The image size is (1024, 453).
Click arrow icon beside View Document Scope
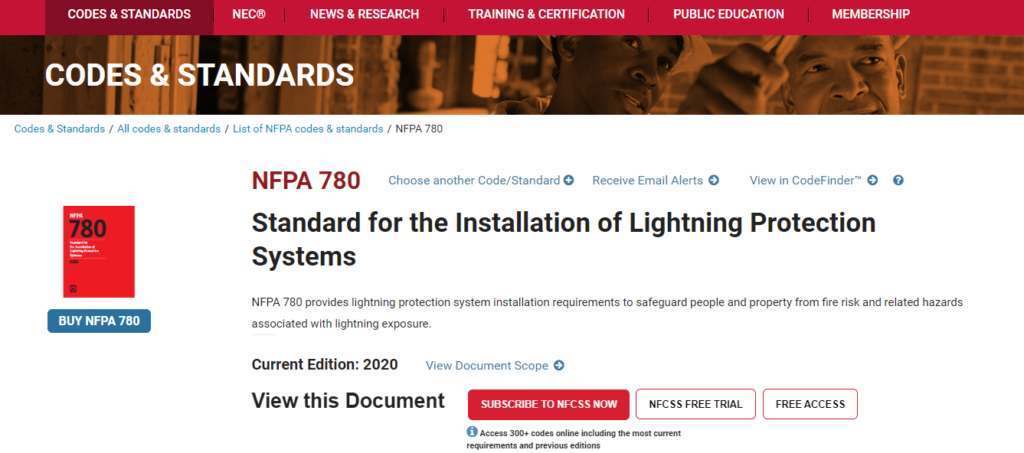click(x=559, y=366)
